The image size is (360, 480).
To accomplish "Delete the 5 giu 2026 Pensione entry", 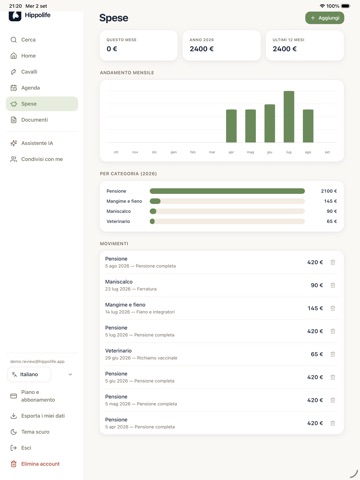I will 333,377.
